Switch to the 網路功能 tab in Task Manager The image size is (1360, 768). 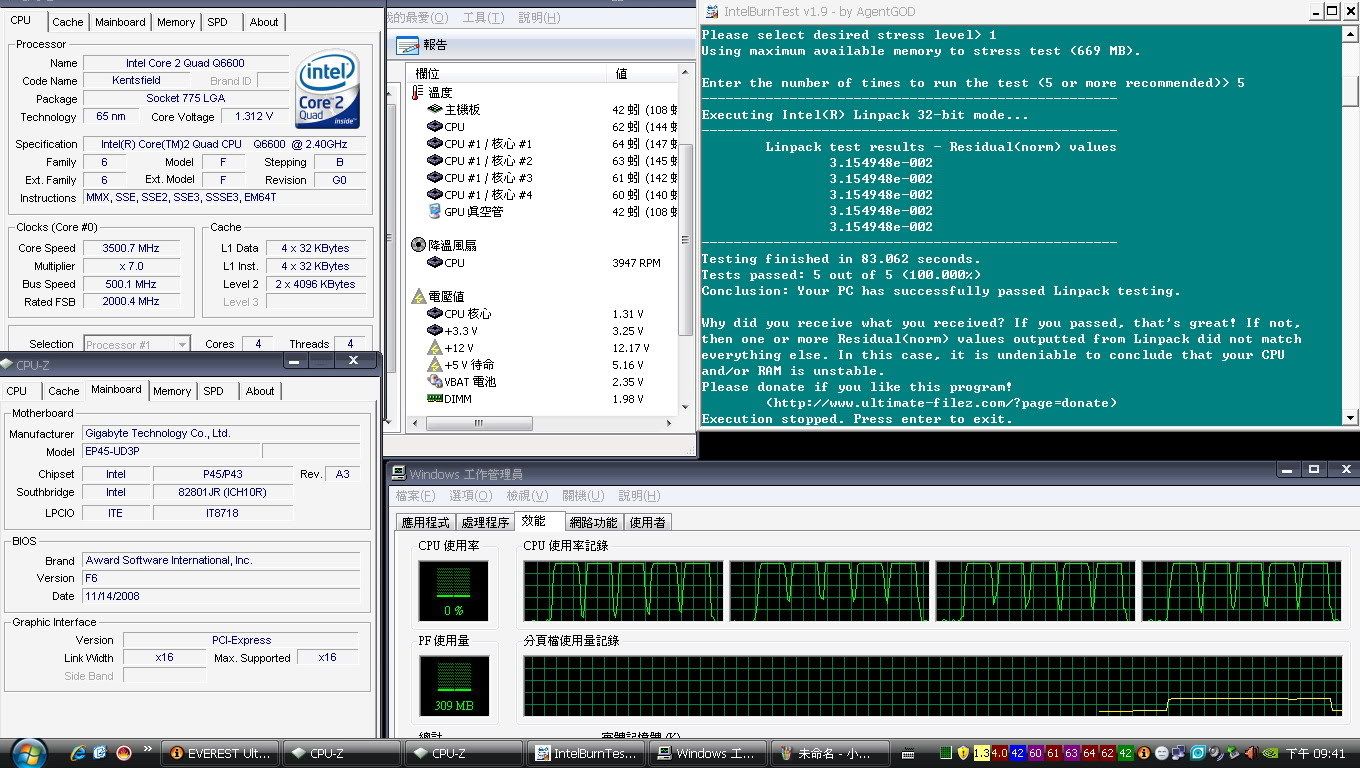coord(594,522)
